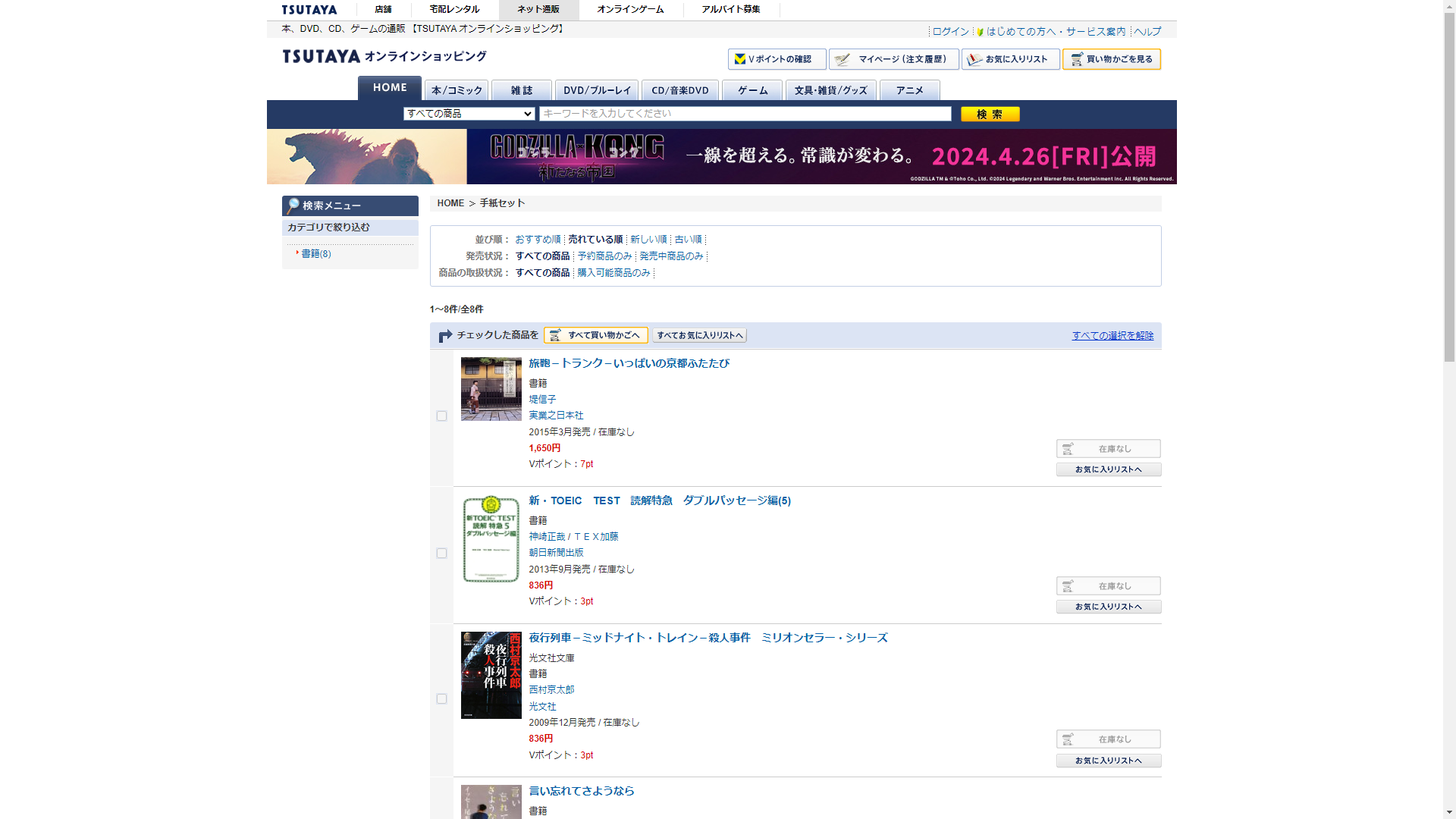The height and width of the screenshot is (819, 1456).
Task: Click the greyed out-of-stock cart button for the TOEIC book
Action: (1108, 586)
